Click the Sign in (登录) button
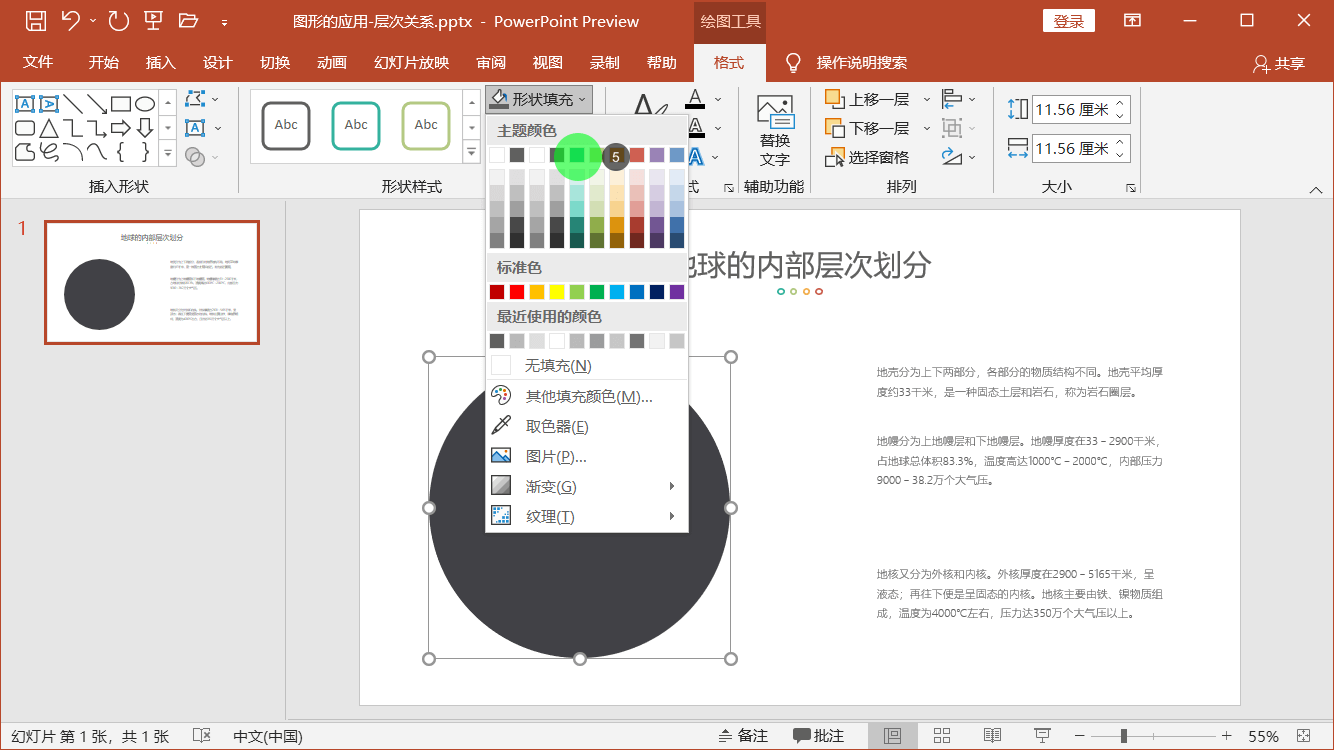 click(1069, 21)
